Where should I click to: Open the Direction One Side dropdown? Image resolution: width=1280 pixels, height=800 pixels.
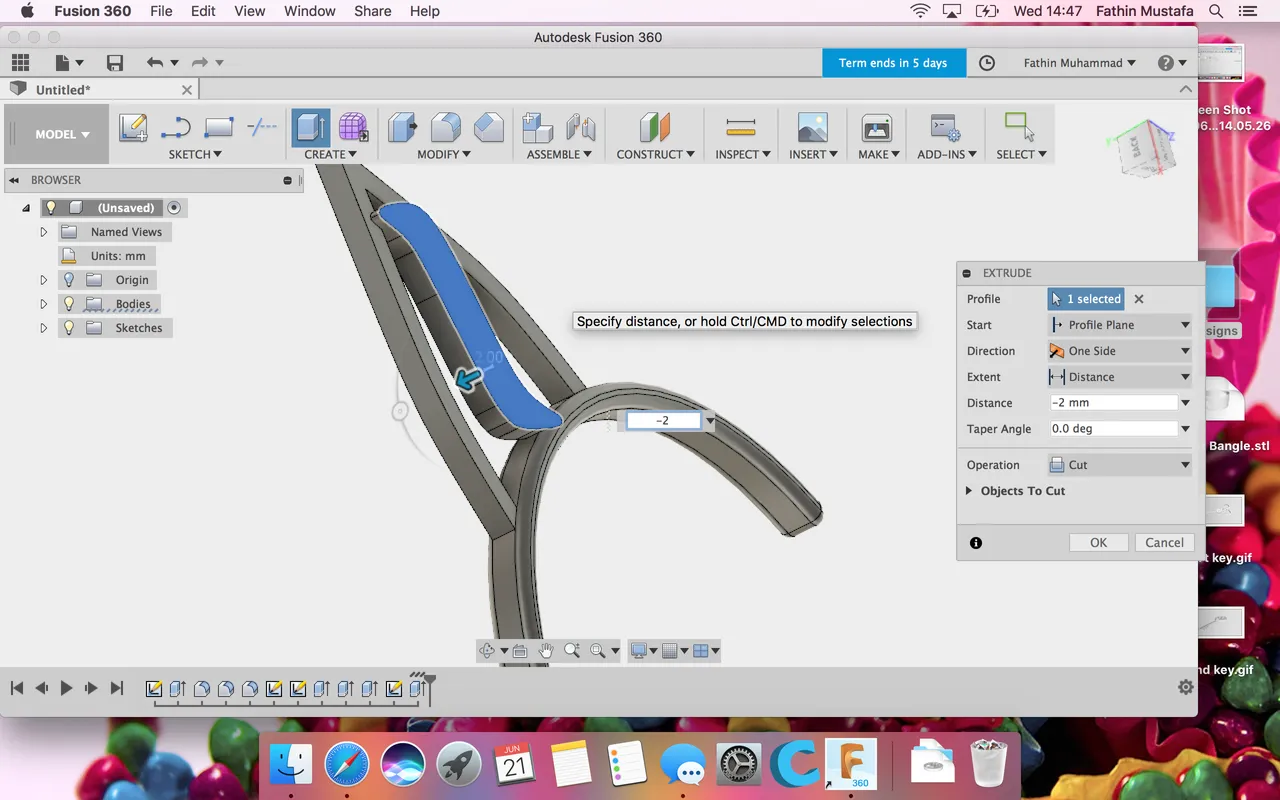tap(1120, 351)
